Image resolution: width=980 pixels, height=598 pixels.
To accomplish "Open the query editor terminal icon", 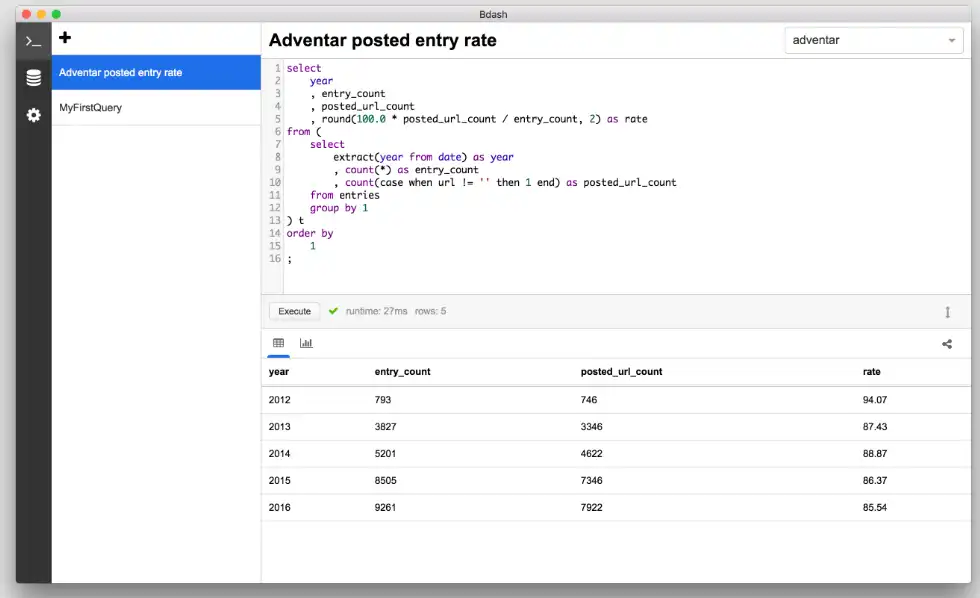I will point(33,41).
